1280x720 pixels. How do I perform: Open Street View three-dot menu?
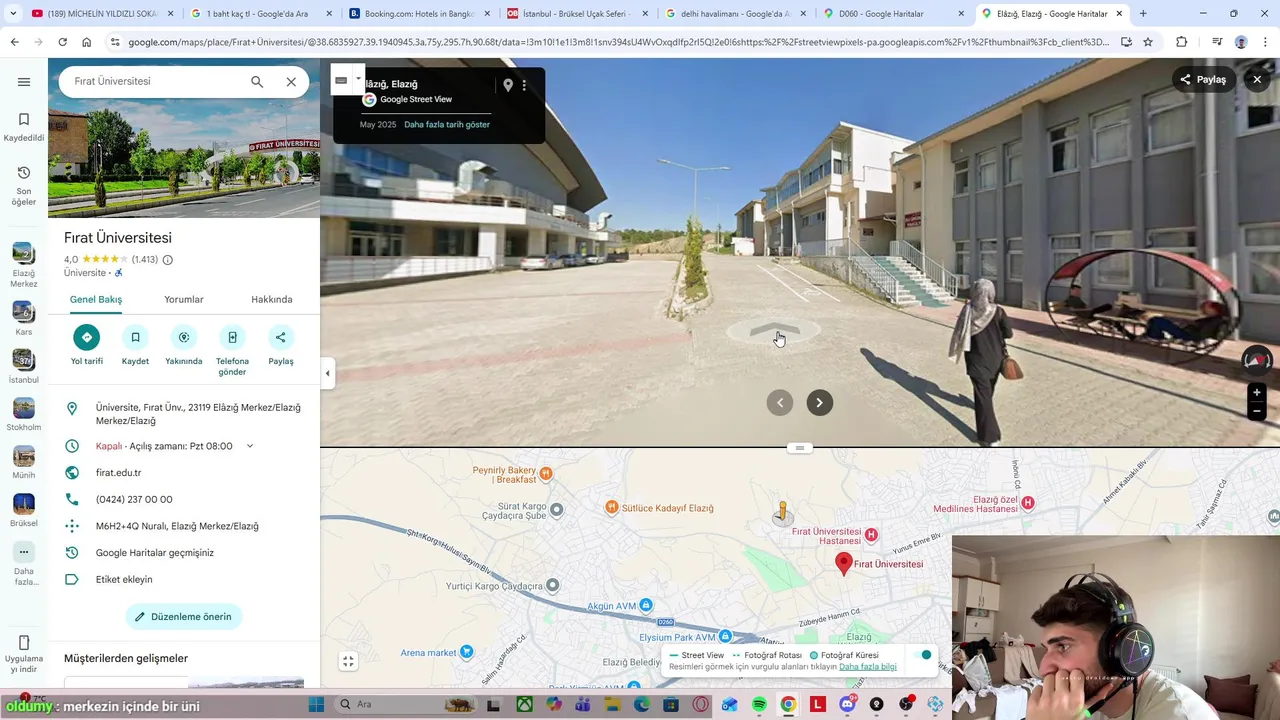coord(524,85)
